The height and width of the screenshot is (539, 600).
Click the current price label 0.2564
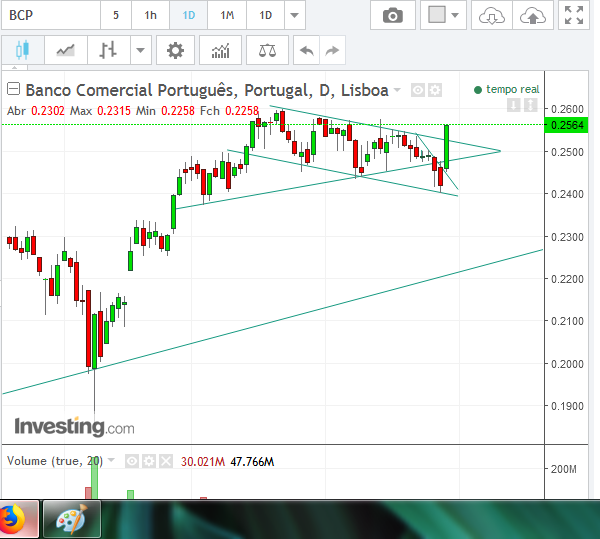pos(566,125)
